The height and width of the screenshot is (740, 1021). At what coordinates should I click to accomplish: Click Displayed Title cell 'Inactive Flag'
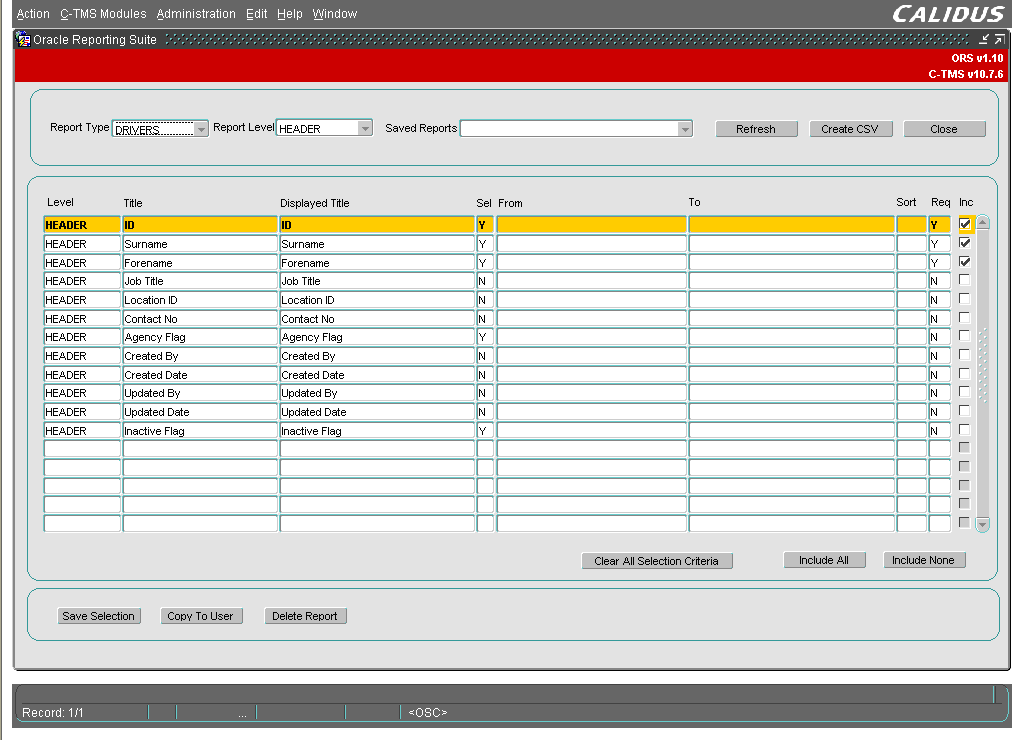pos(376,431)
